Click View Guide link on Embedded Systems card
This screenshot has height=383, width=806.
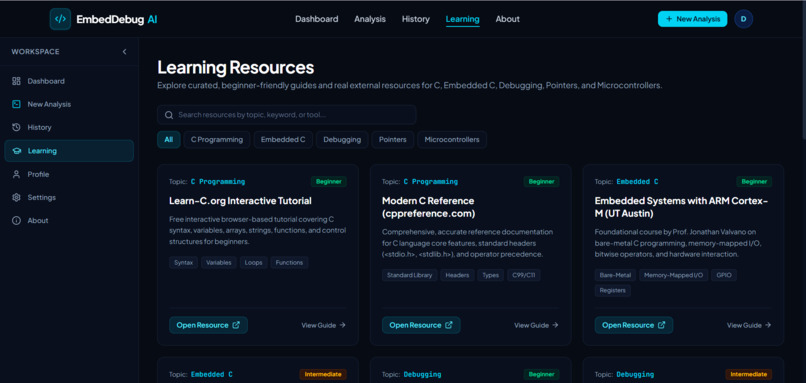coord(749,325)
